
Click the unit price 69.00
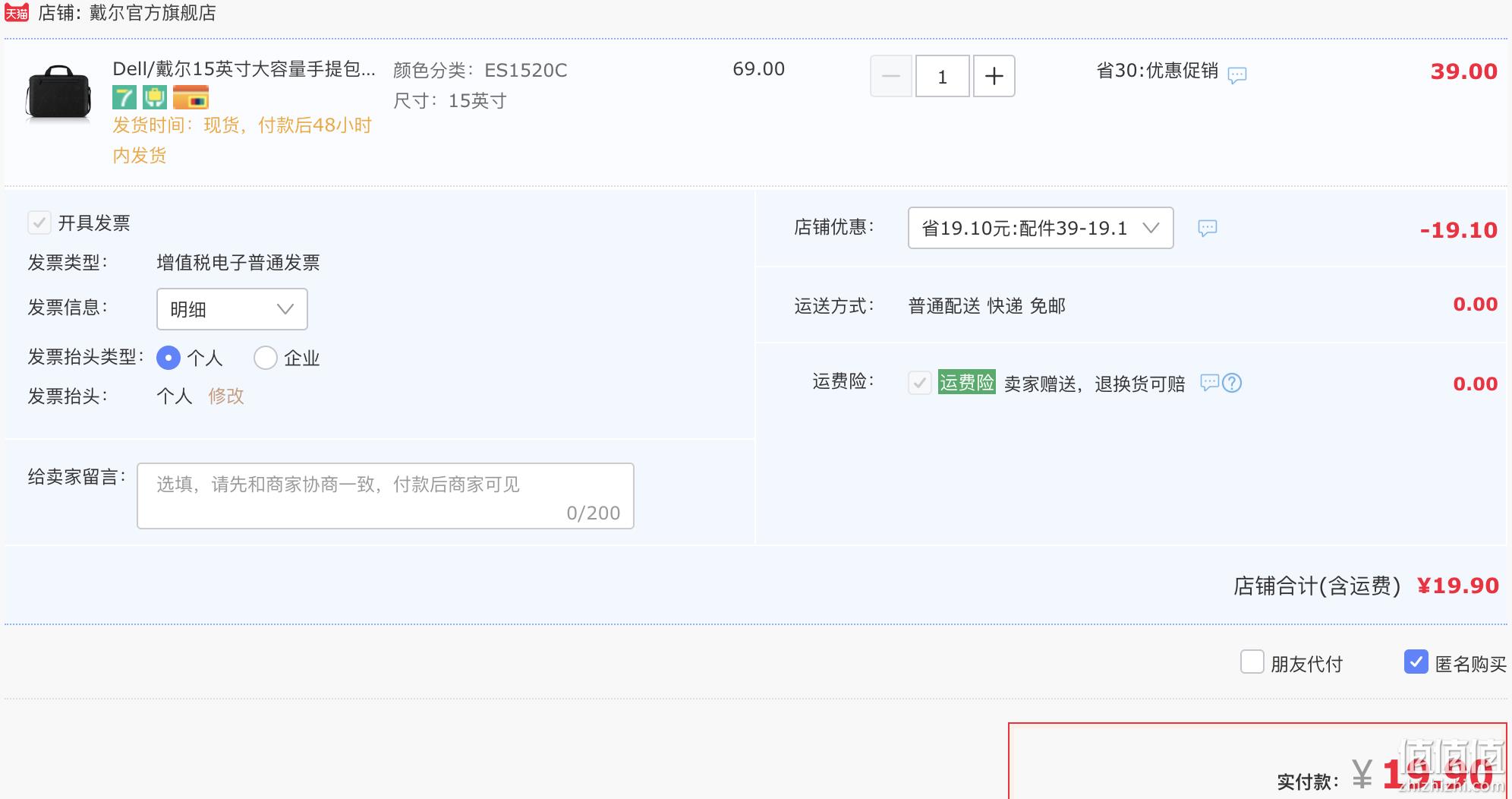758,69
